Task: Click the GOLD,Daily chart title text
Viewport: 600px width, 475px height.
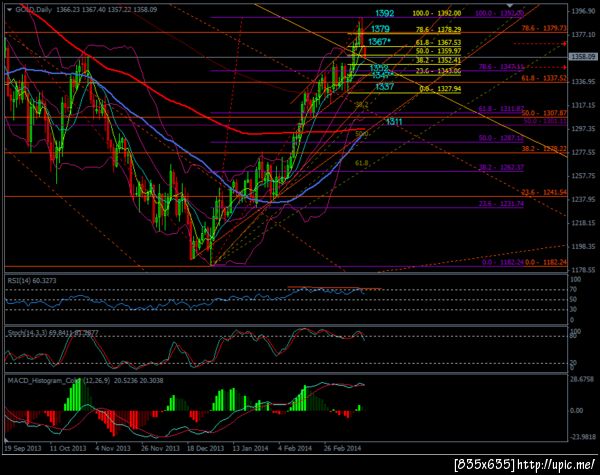Action: (33, 10)
